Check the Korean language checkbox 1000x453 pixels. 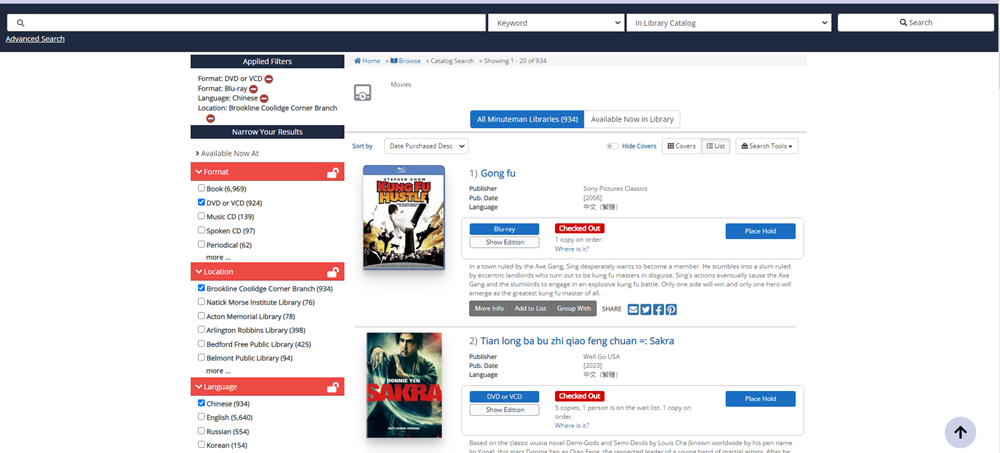click(x=202, y=445)
